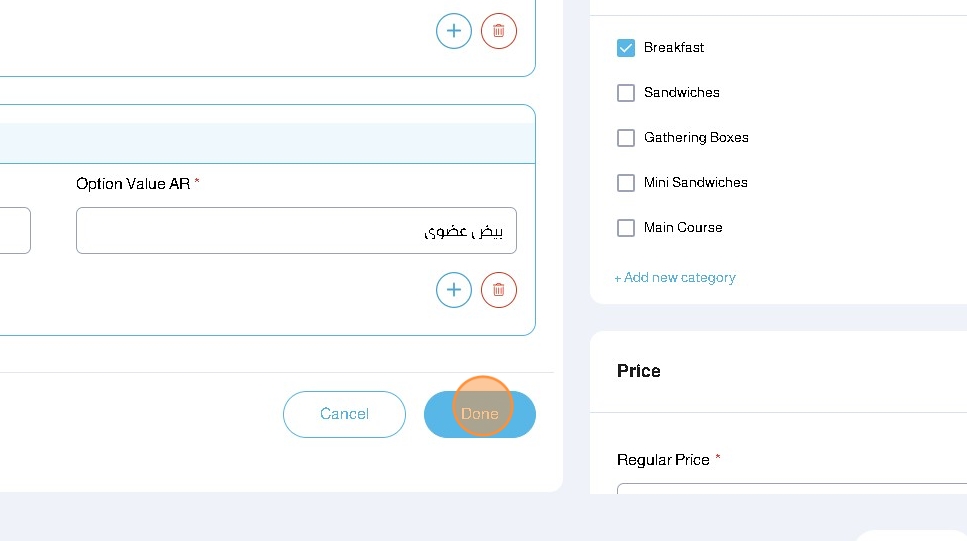967x541 pixels.
Task: Select the Main Course checkbox
Action: coord(626,228)
